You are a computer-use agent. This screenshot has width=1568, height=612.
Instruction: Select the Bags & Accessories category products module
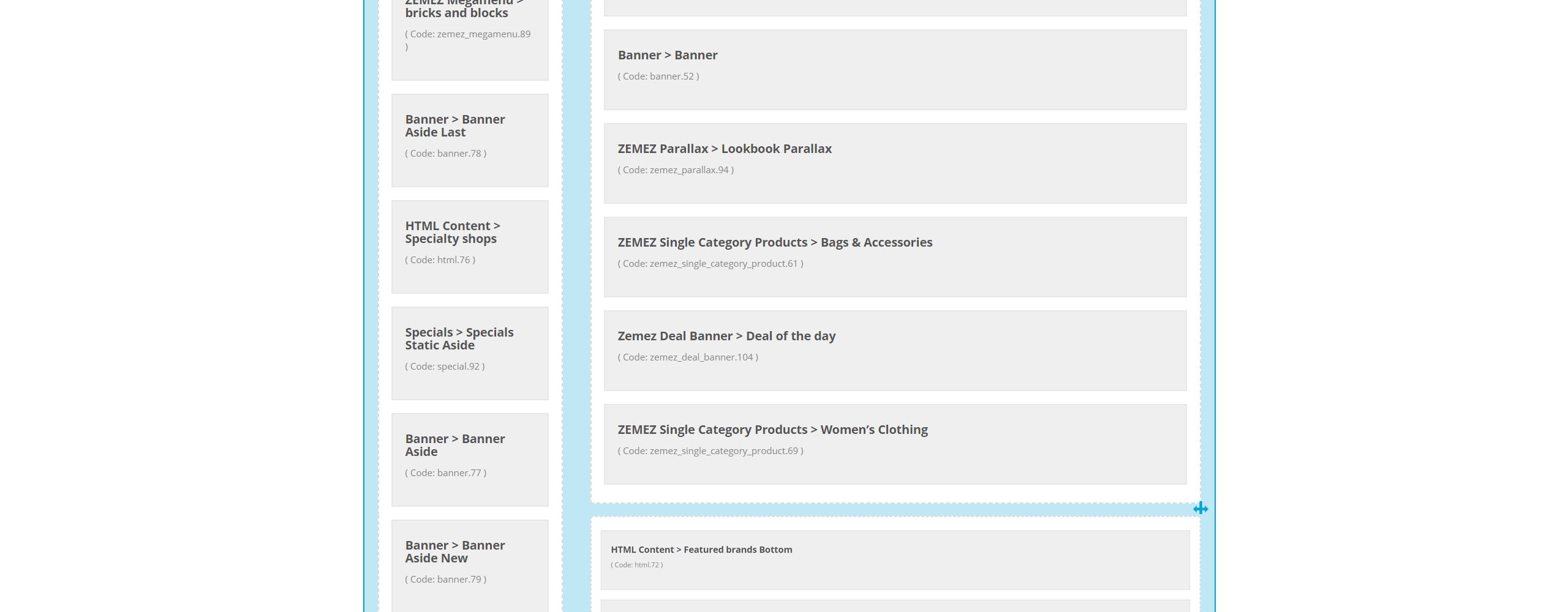tap(895, 257)
